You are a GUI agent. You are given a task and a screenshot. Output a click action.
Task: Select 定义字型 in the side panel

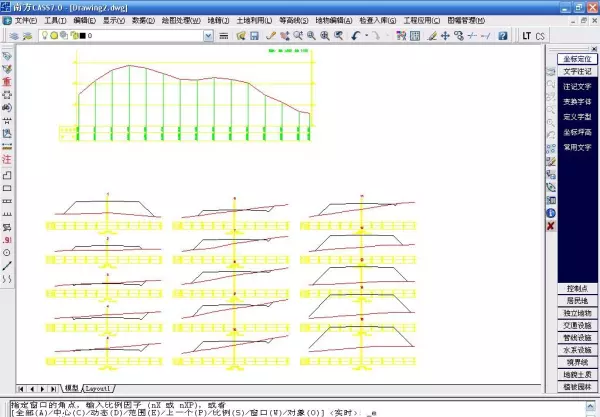click(577, 117)
